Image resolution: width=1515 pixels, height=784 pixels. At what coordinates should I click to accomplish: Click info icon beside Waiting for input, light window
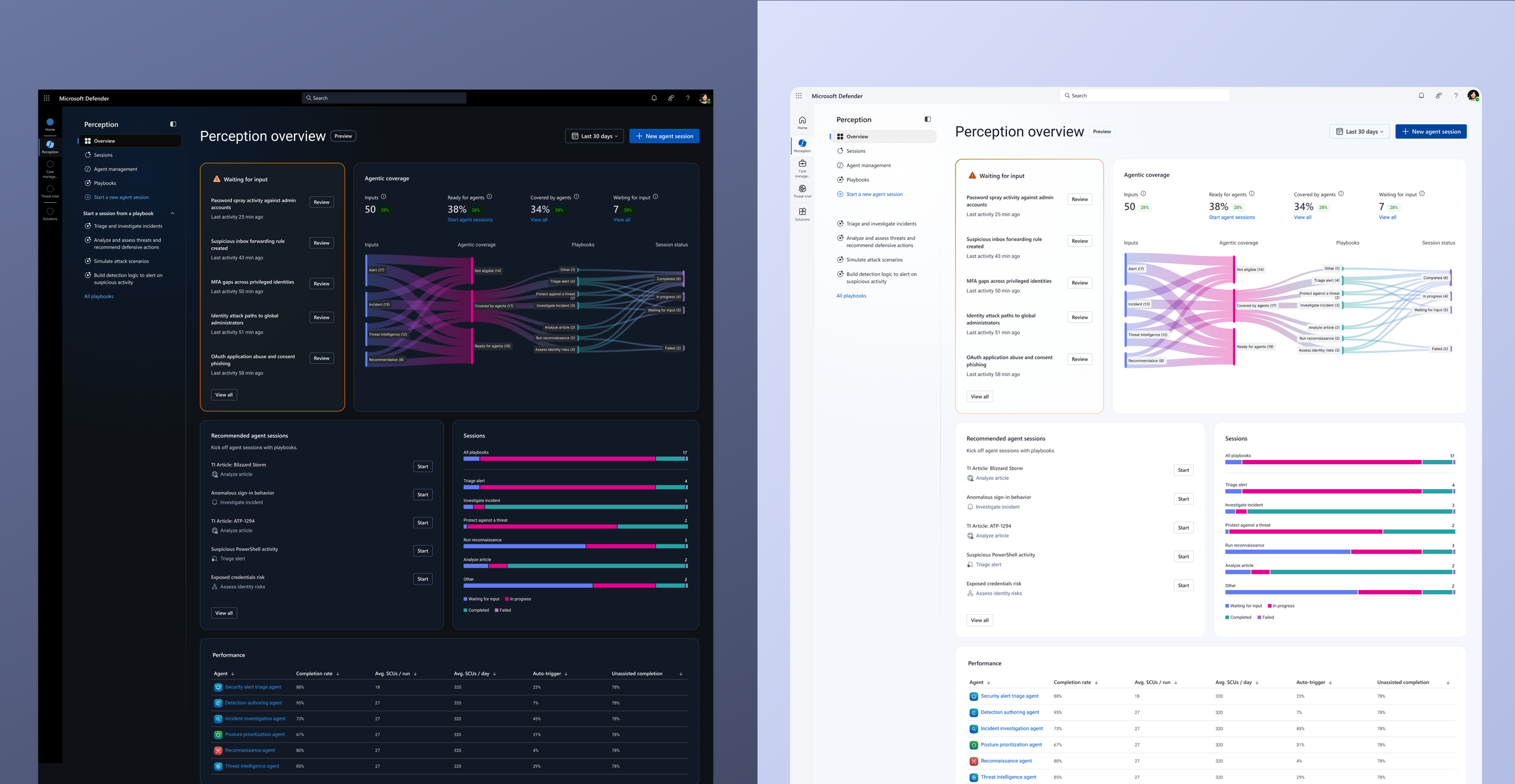(1422, 194)
